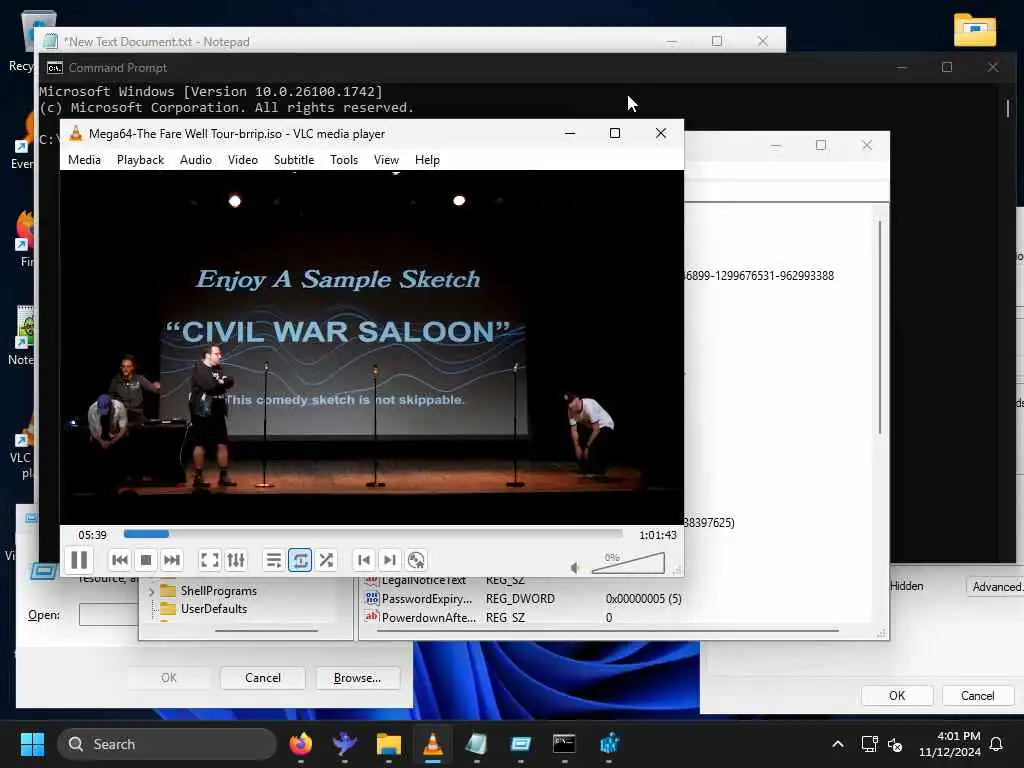Image resolution: width=1024 pixels, height=768 pixels.
Task: Open the VLC Subtitle menu
Action: [x=294, y=160]
